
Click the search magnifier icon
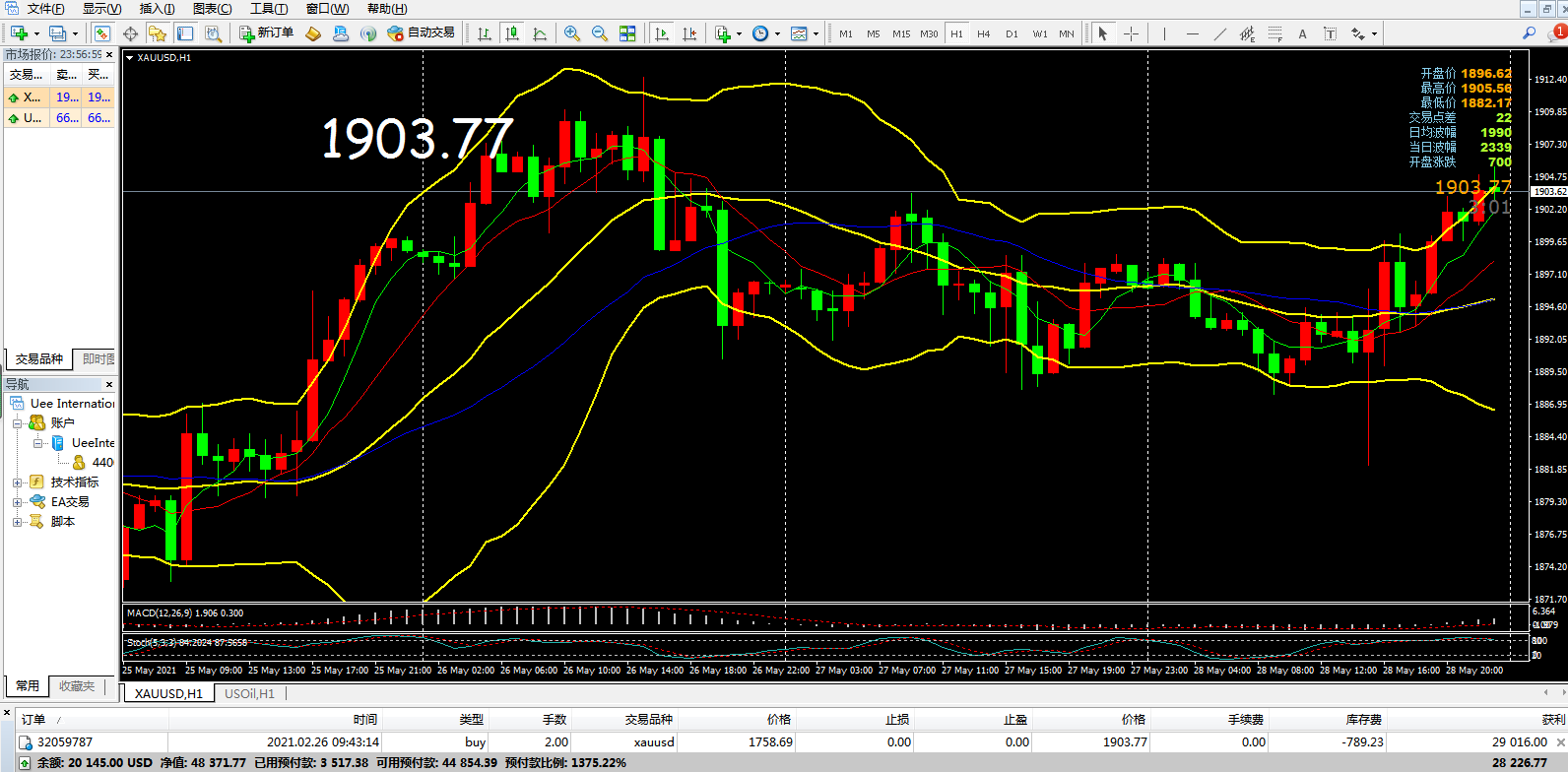coord(1529,33)
